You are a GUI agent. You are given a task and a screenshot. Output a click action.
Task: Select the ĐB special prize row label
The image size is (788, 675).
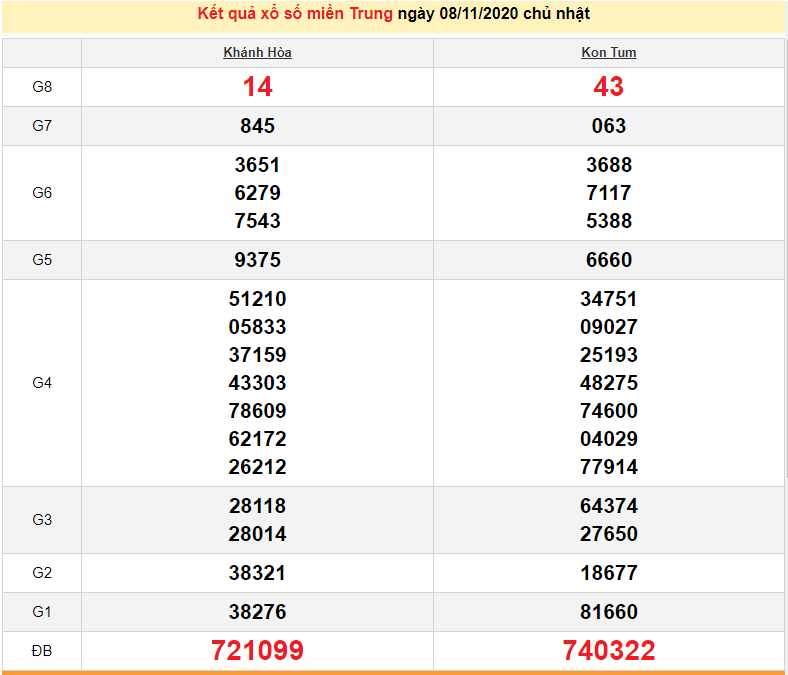(x=42, y=651)
